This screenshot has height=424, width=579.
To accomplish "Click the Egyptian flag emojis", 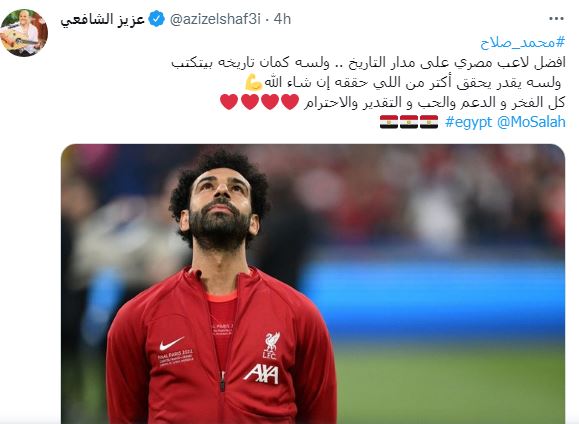I will click(x=409, y=122).
